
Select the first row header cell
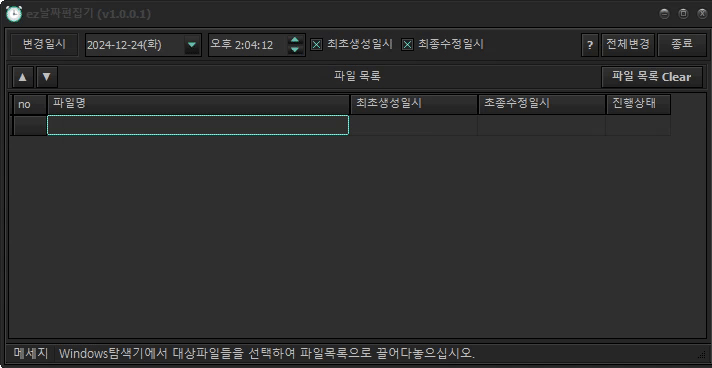(x=30, y=125)
